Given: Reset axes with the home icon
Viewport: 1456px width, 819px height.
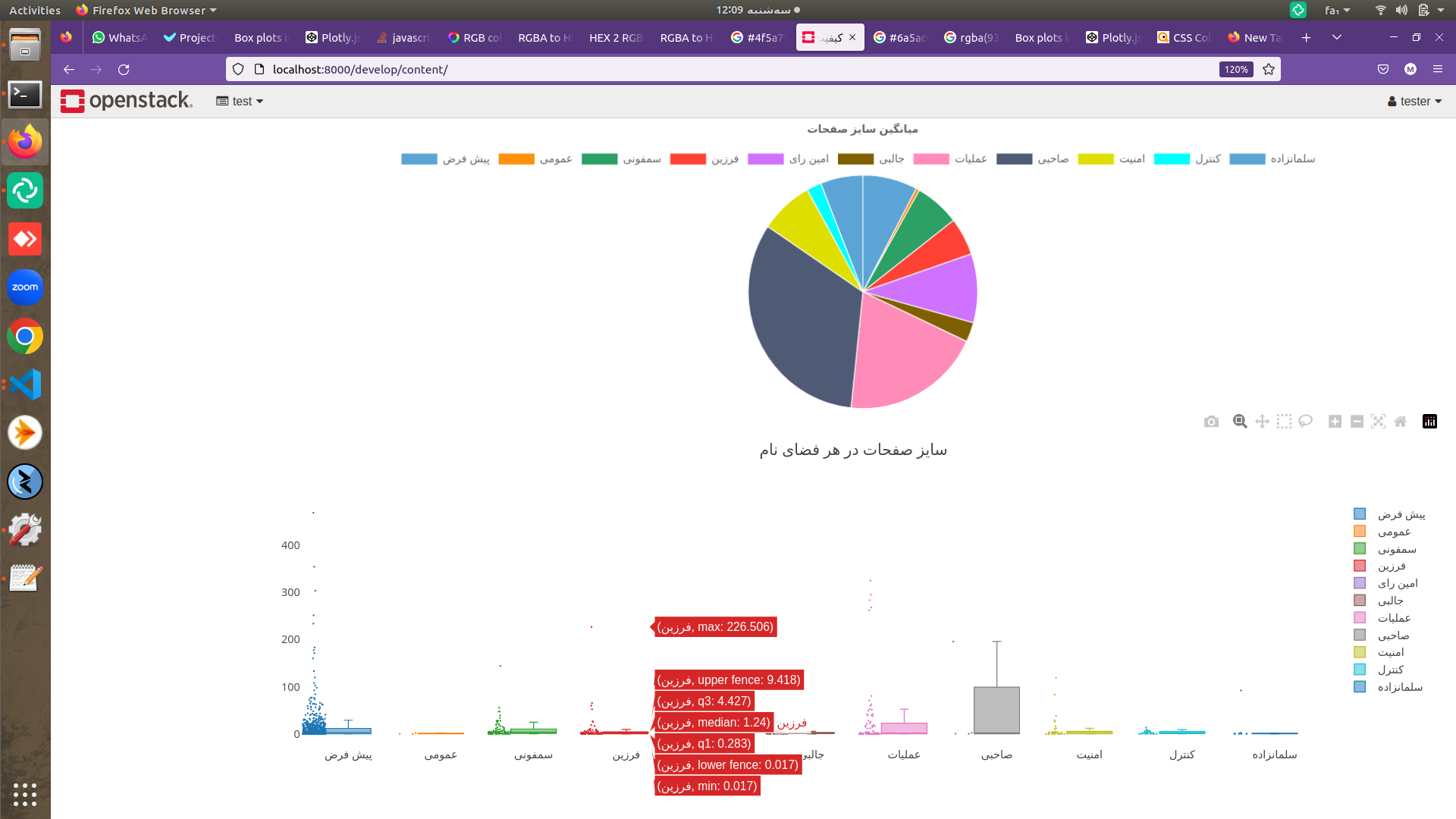Looking at the screenshot, I should point(1400,422).
